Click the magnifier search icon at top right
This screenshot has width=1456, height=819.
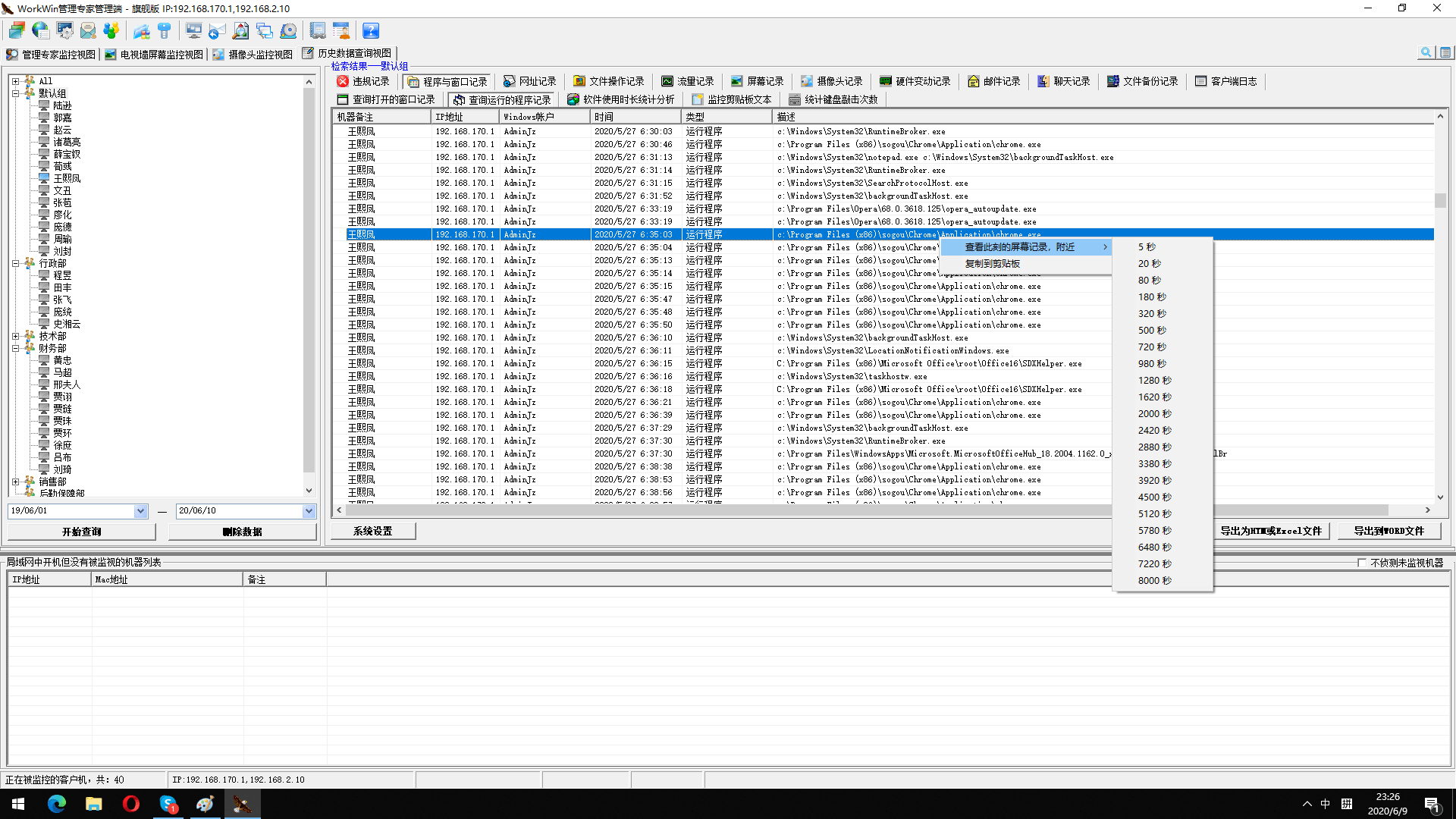point(1426,52)
